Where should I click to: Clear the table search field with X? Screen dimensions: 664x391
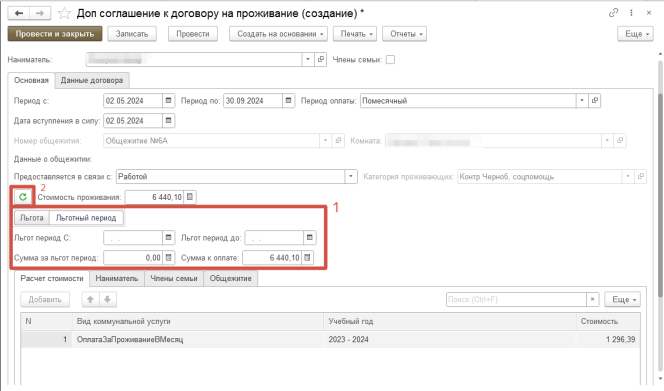[x=592, y=299]
